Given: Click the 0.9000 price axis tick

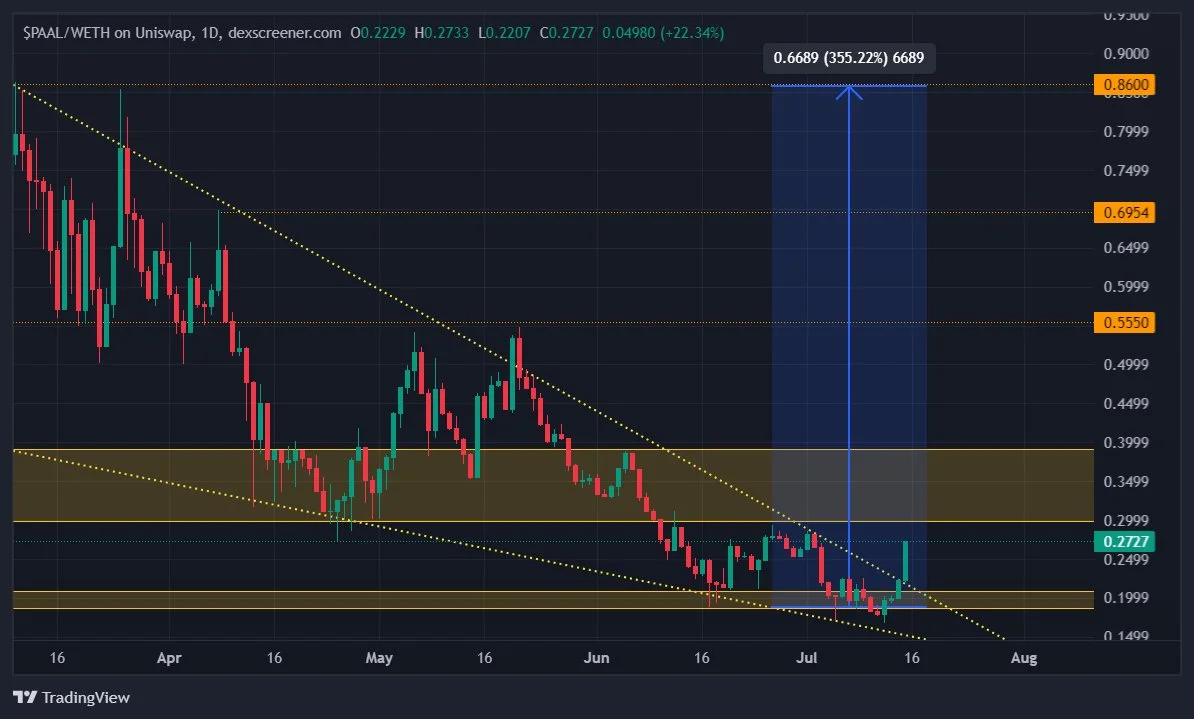Looking at the screenshot, I should tap(1126, 54).
